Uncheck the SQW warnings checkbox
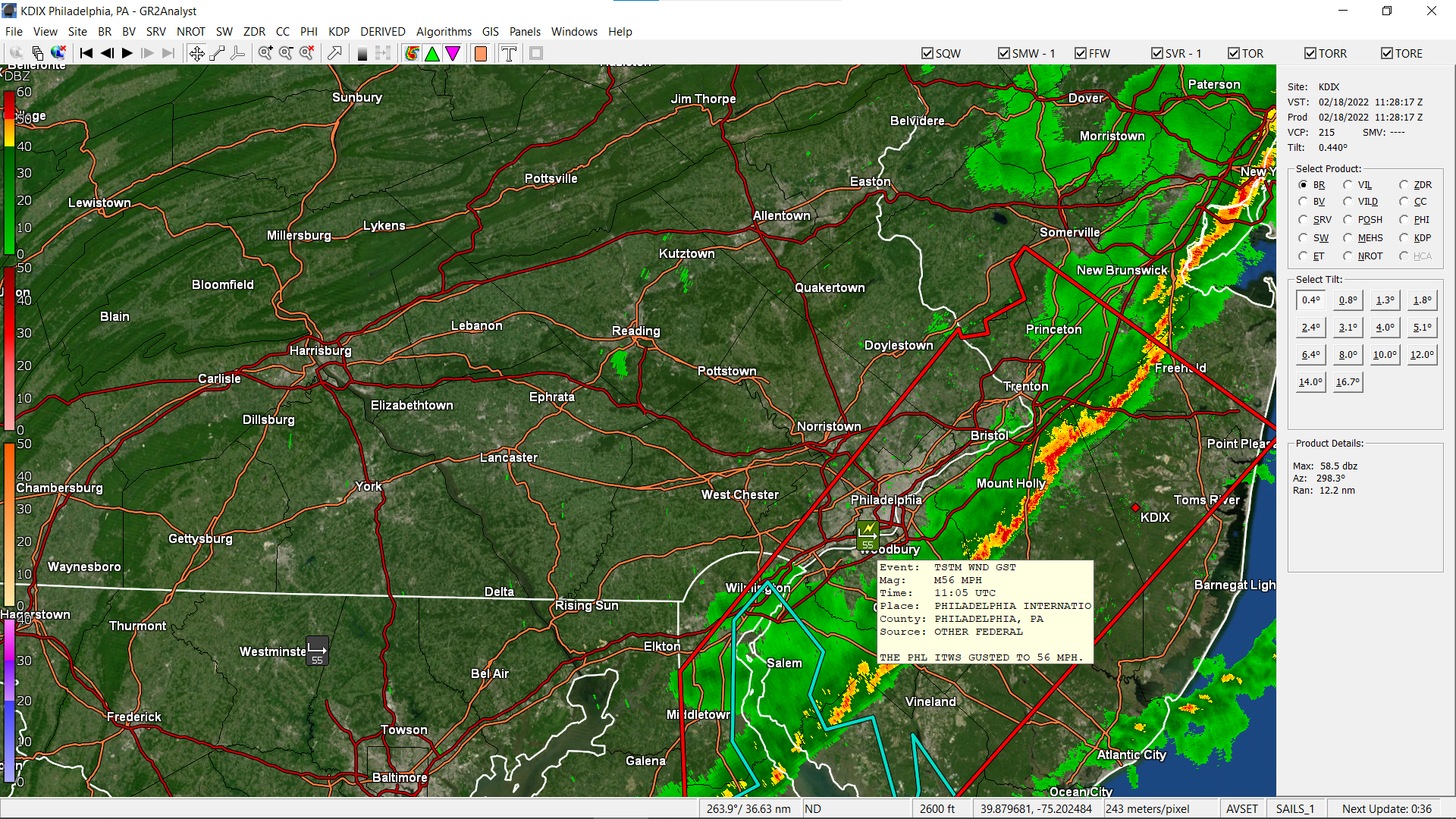The image size is (1456, 819). click(927, 53)
